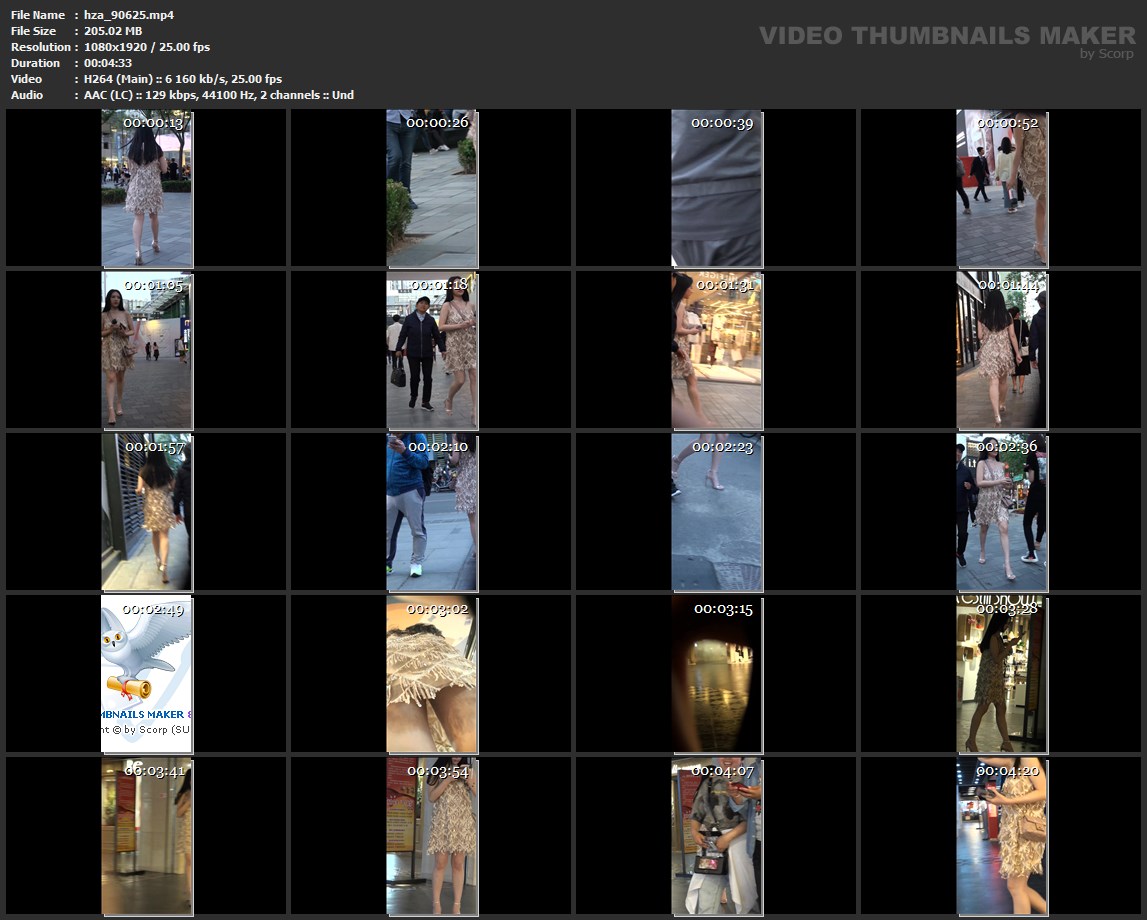
Task: Select the thumbnail at 00:02:36
Action: point(1002,512)
